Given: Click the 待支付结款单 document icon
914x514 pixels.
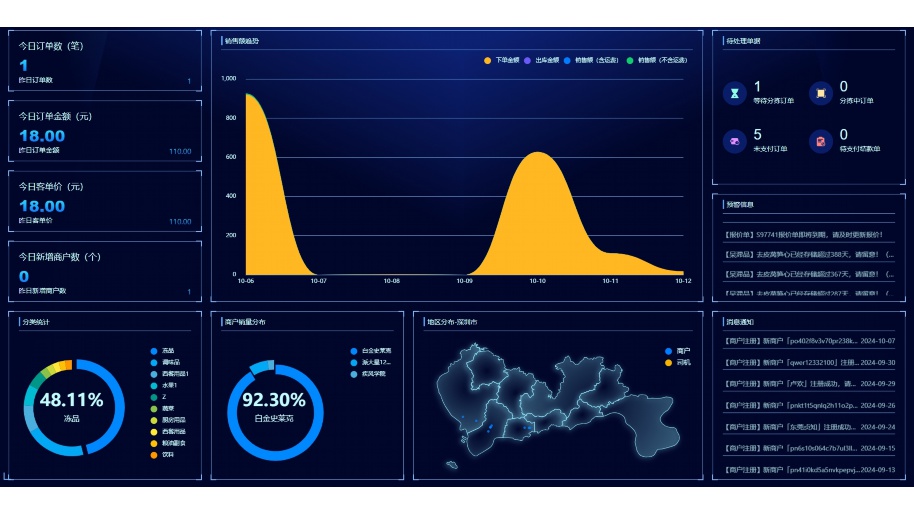Looking at the screenshot, I should 820,141.
